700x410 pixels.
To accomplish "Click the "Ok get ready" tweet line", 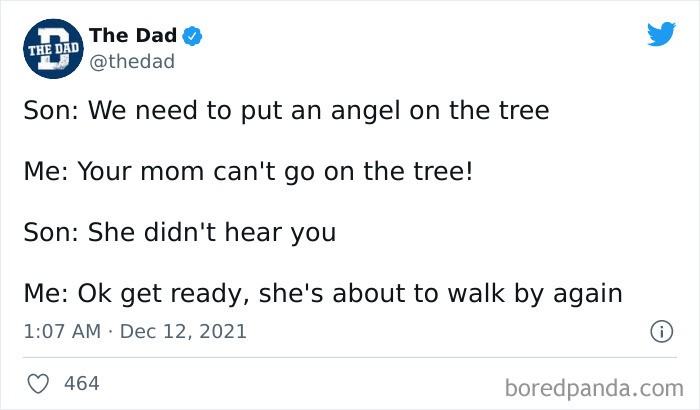I will click(x=323, y=295).
